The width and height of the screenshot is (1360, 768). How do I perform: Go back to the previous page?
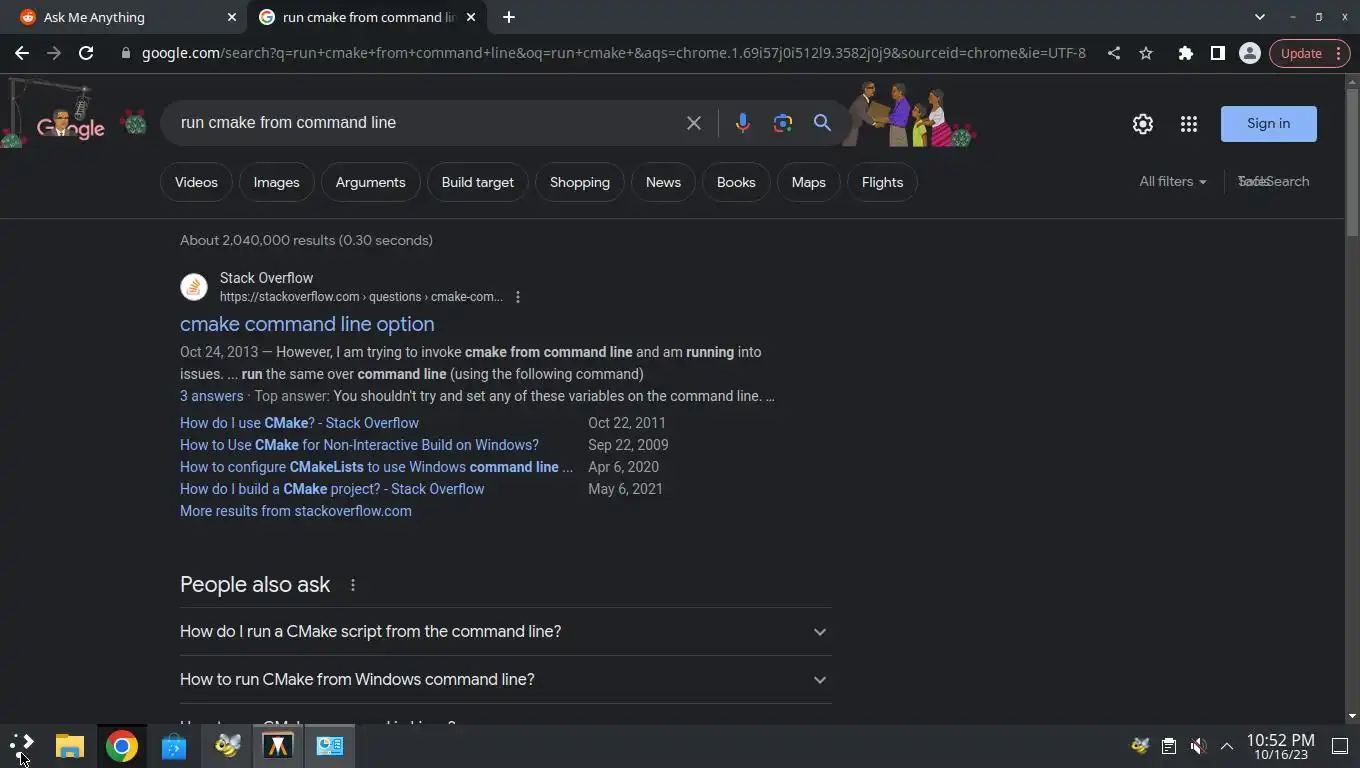pyautogui.click(x=22, y=53)
